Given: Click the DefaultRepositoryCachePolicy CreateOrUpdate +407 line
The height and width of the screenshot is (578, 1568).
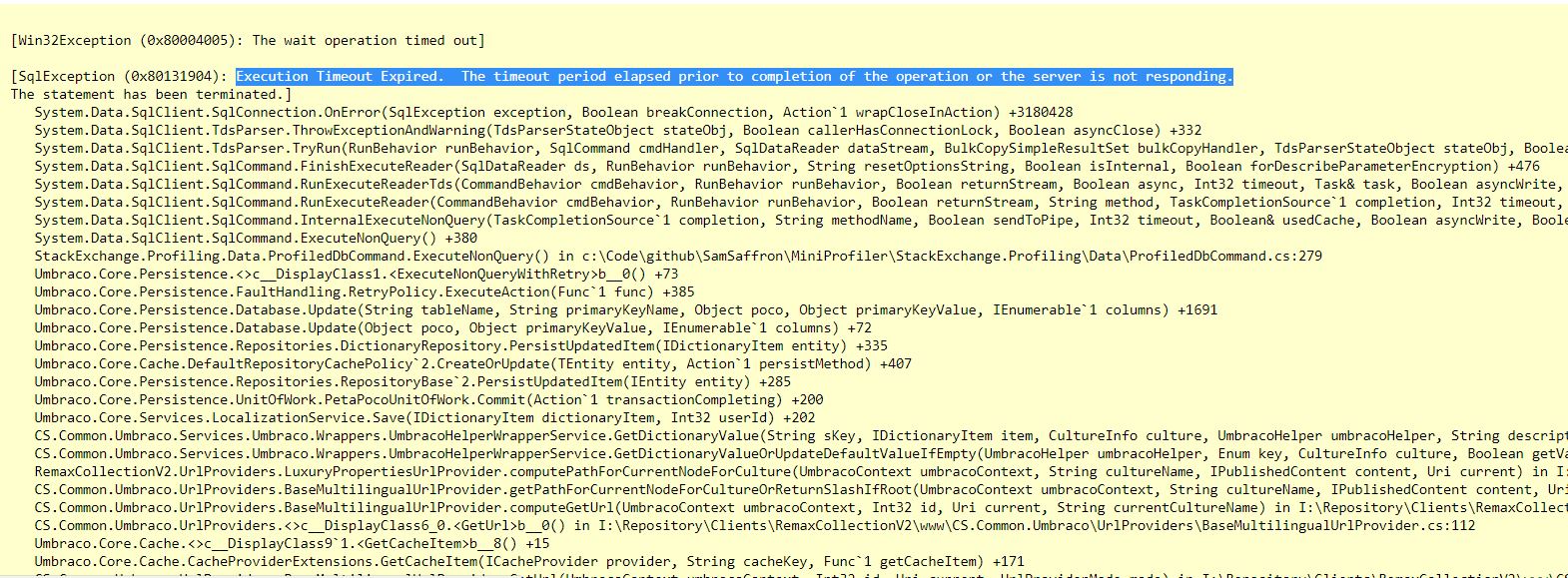Looking at the screenshot, I should tap(473, 364).
